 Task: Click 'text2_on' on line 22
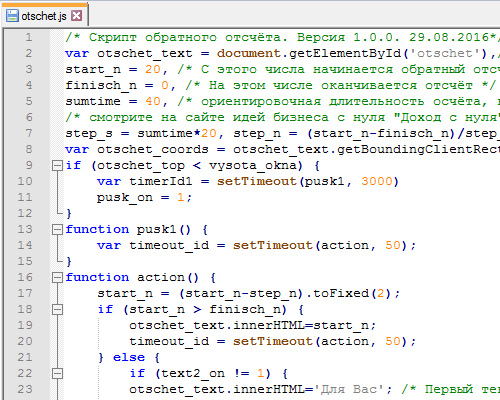click(193, 374)
